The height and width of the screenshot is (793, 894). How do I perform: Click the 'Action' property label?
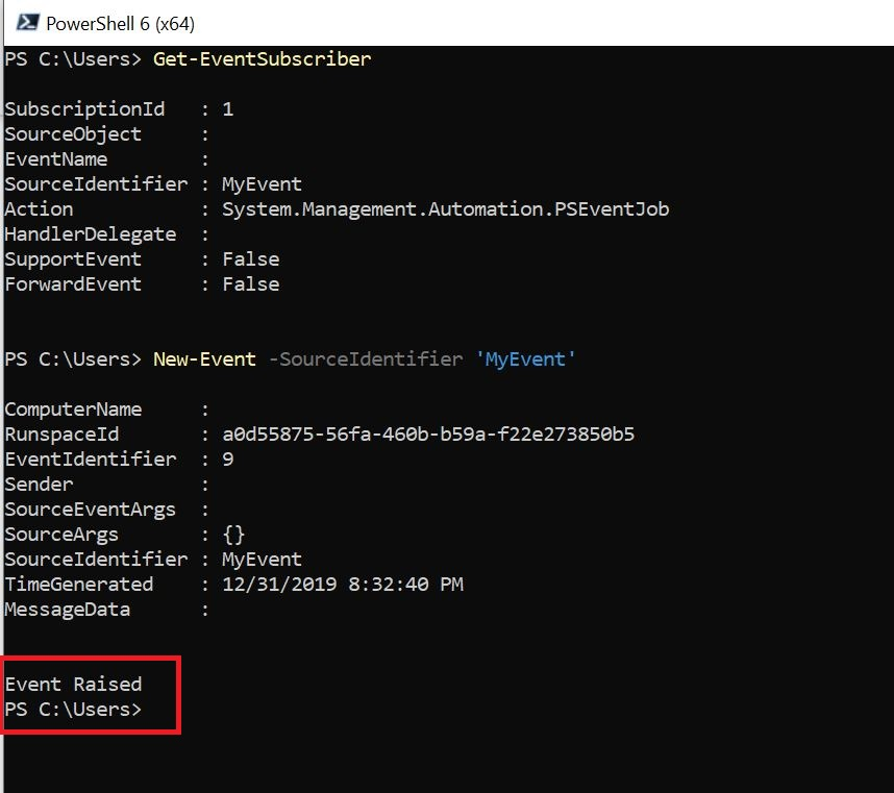click(x=39, y=209)
